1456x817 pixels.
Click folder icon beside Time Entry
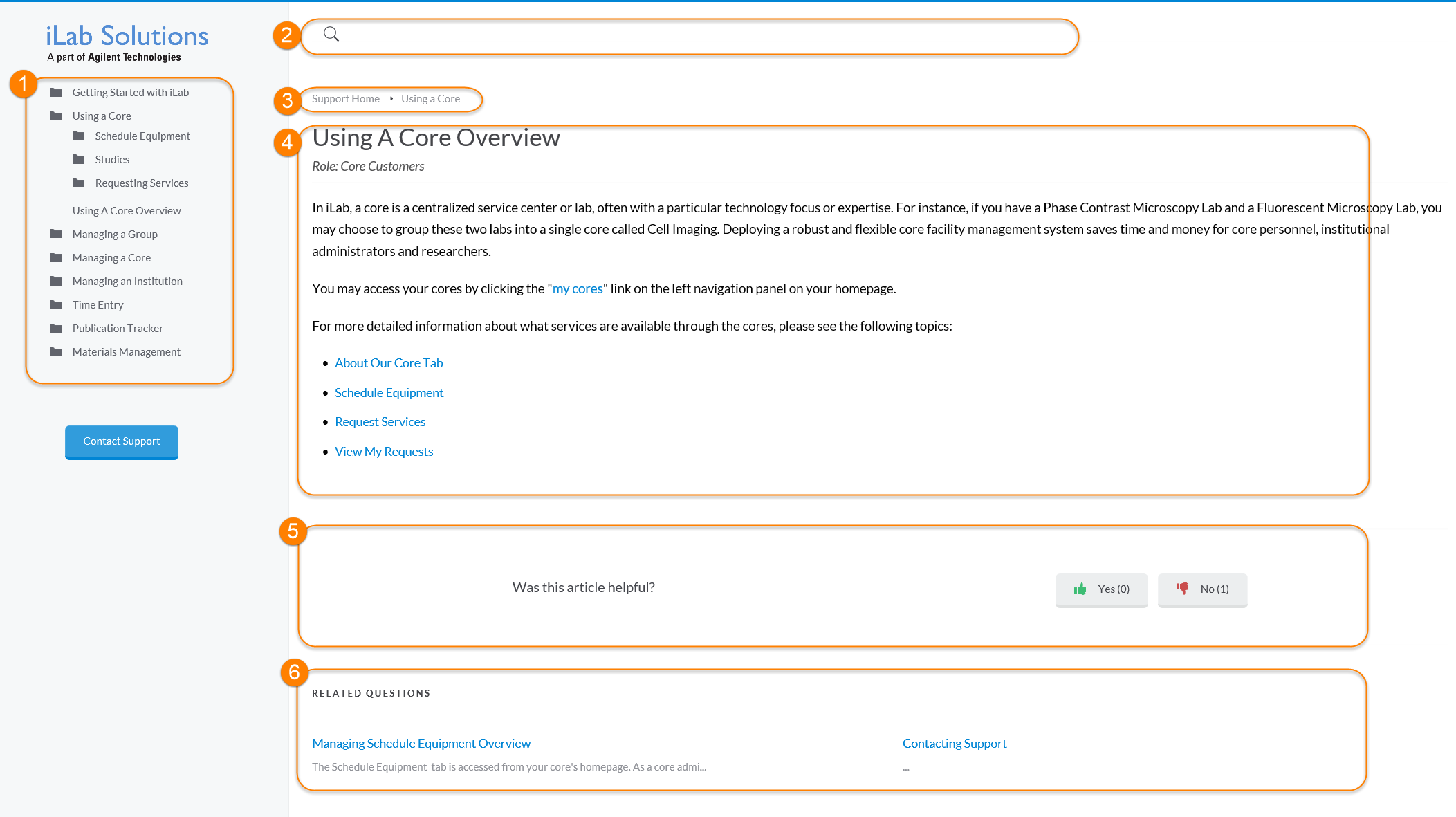click(56, 305)
